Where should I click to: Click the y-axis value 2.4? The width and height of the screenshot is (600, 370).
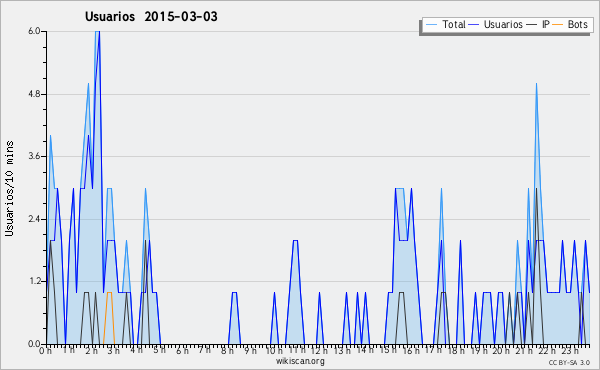34,219
